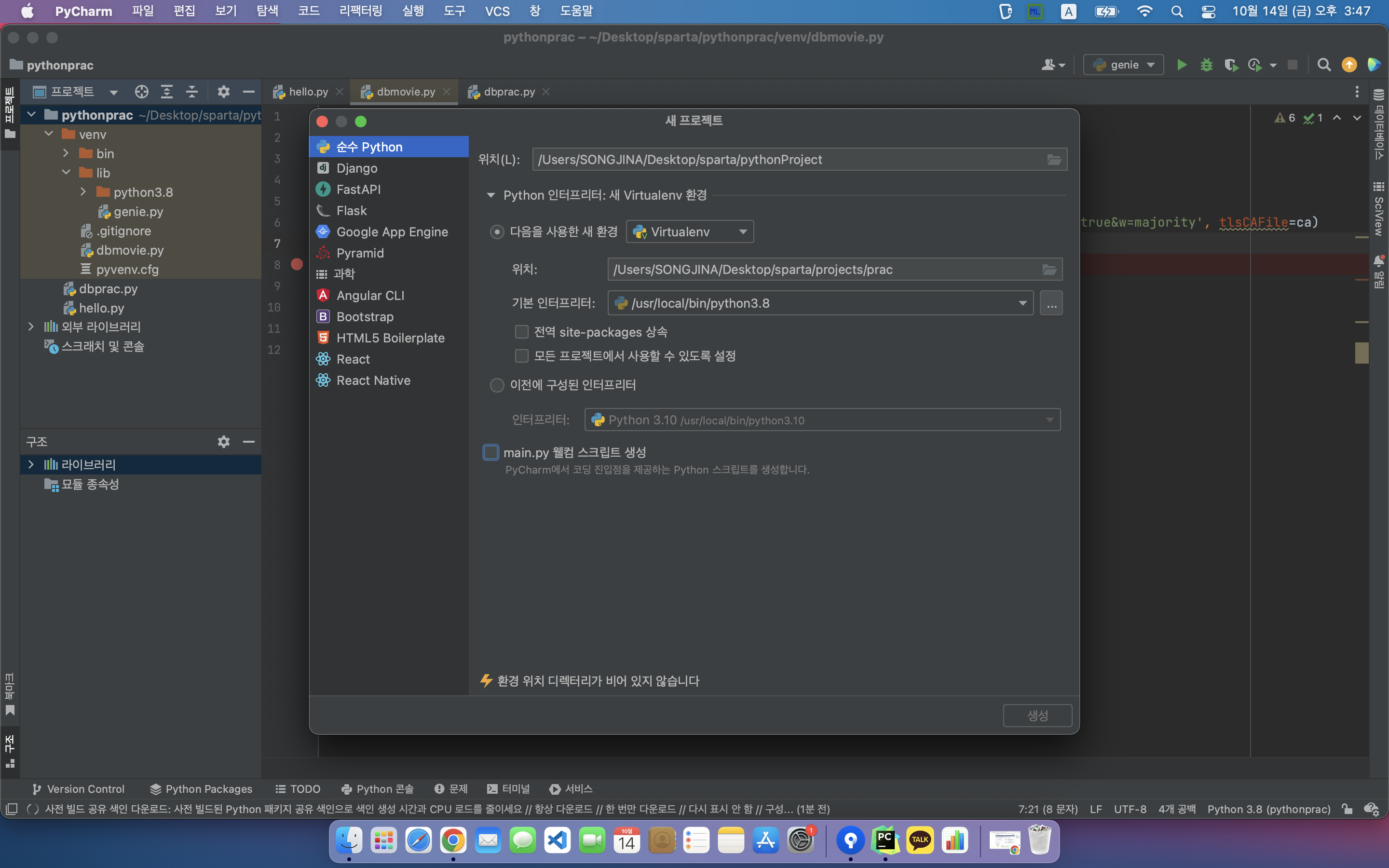Viewport: 1389px width, 868px height.
Task: Open PyCharm in the Dock
Action: tap(885, 841)
